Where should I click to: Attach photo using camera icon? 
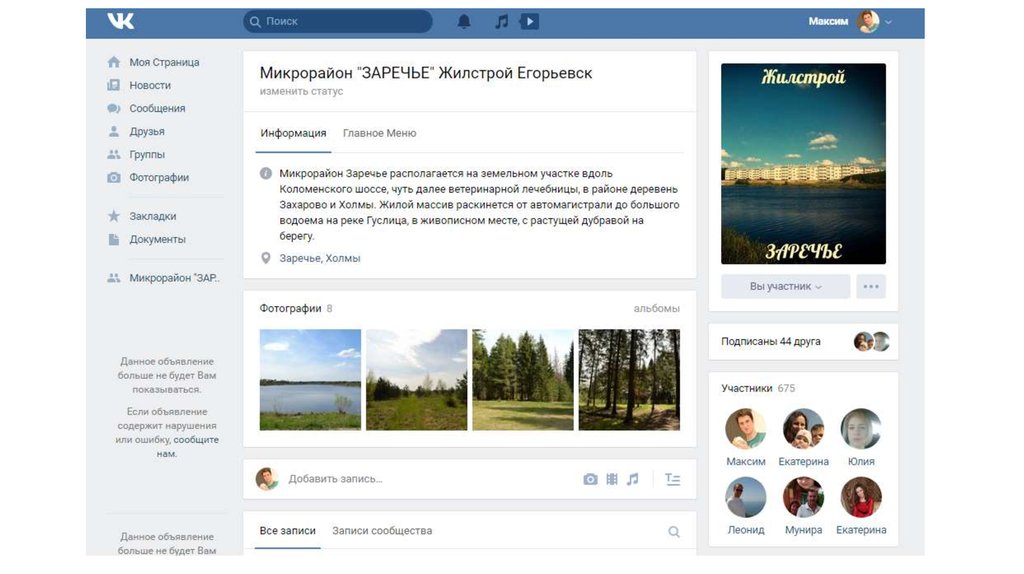tap(590, 479)
